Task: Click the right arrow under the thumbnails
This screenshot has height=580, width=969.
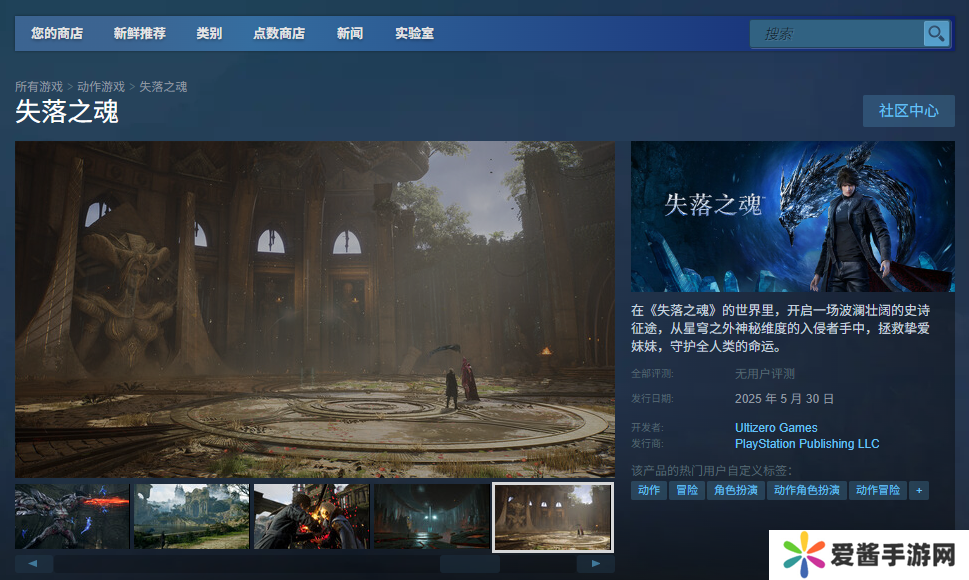Action: tap(596, 564)
